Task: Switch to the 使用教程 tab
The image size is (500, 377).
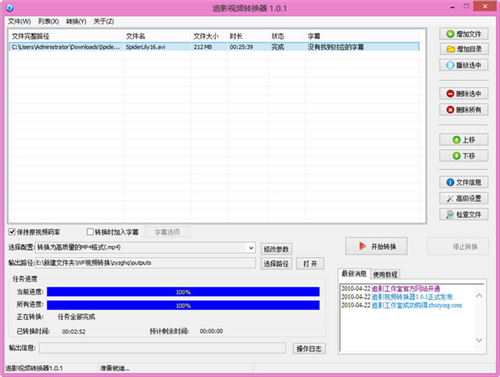Action: 385,274
